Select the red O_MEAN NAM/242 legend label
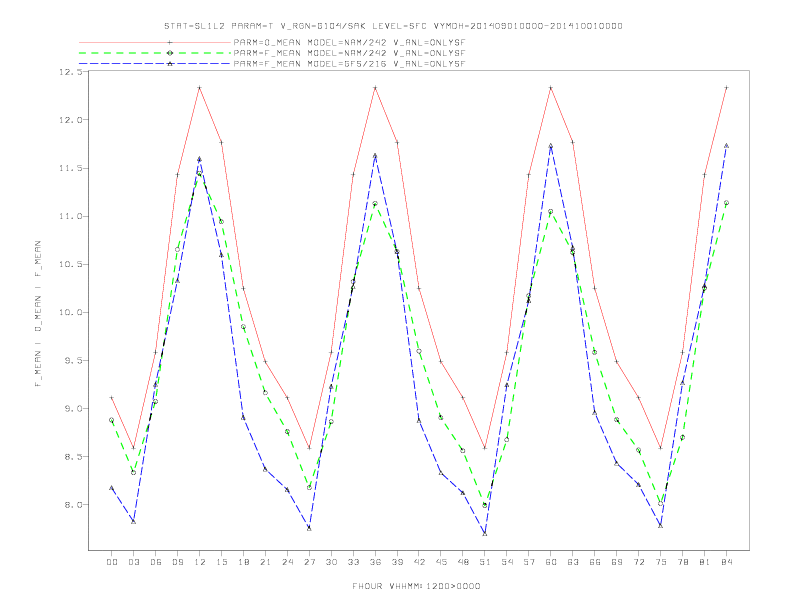 point(349,42)
